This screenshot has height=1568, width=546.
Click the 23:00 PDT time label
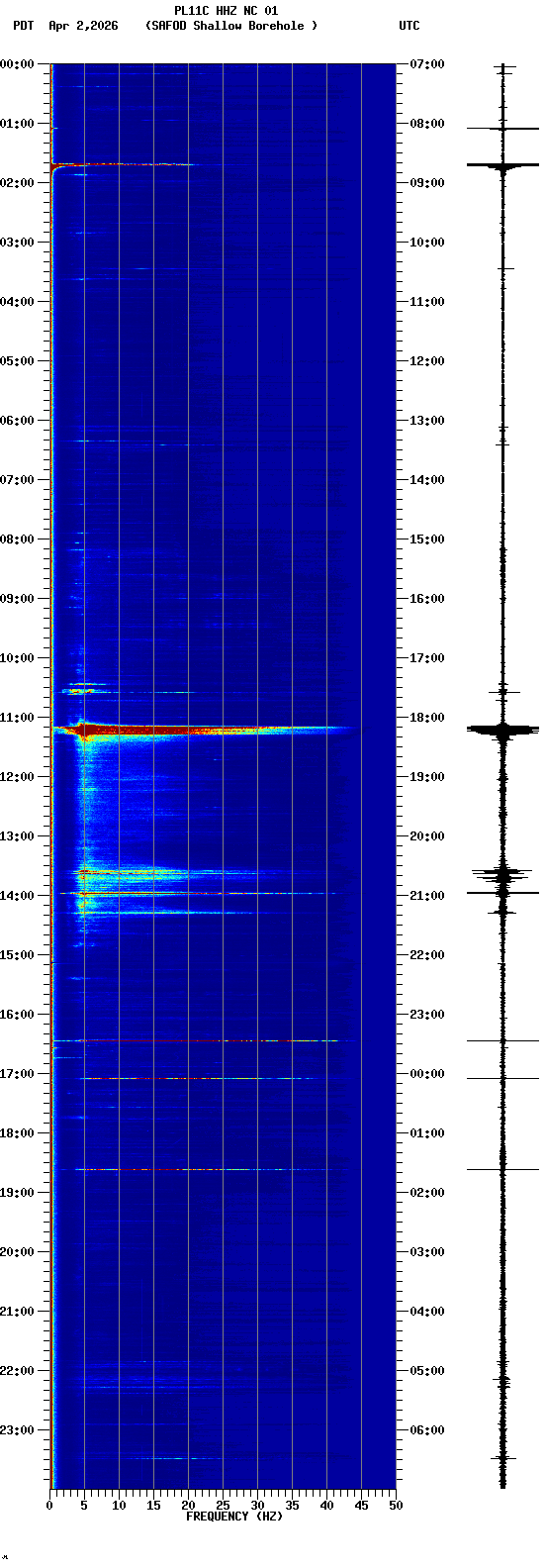point(18,1430)
